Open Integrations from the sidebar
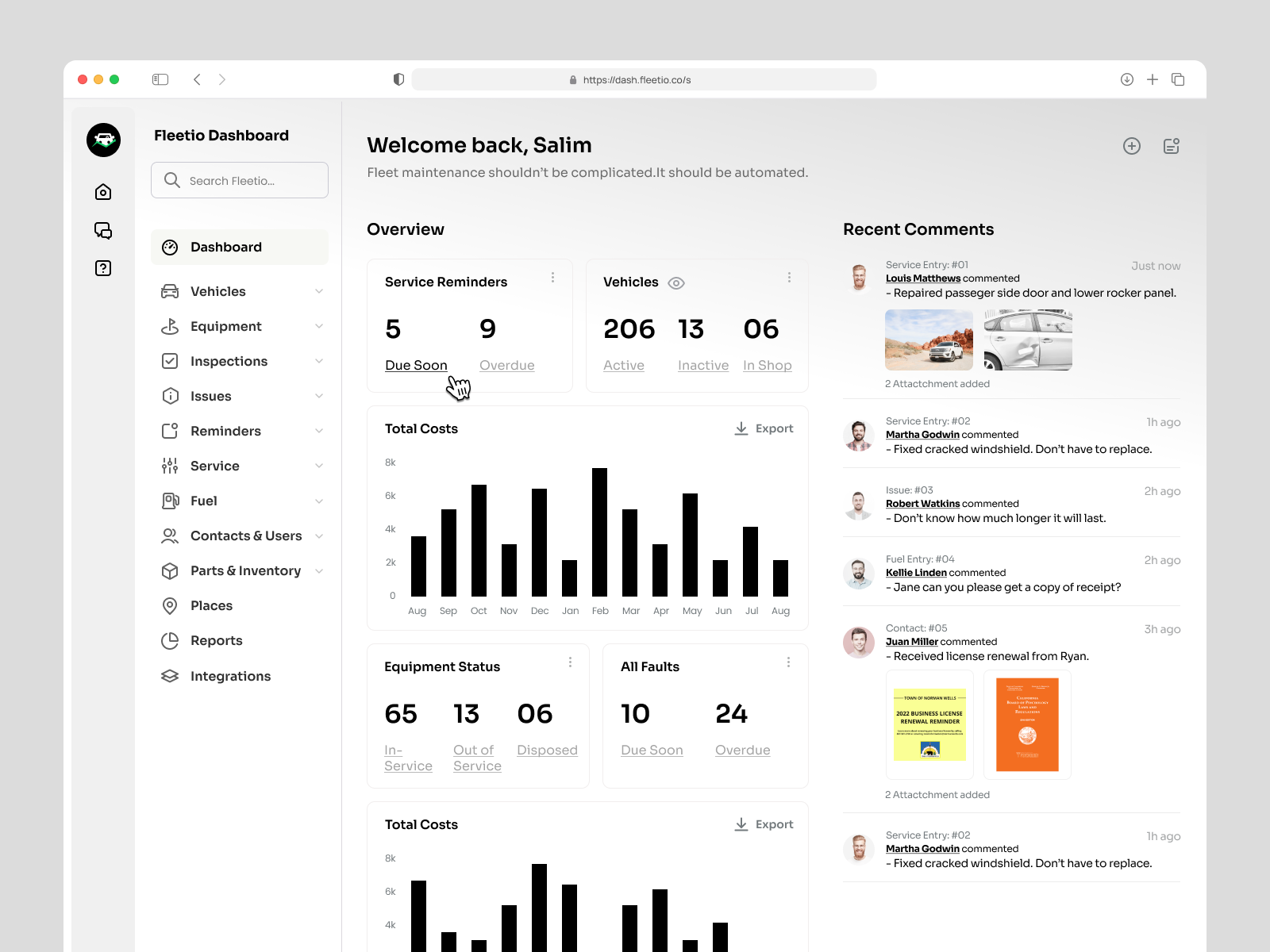1270x952 pixels. click(230, 676)
